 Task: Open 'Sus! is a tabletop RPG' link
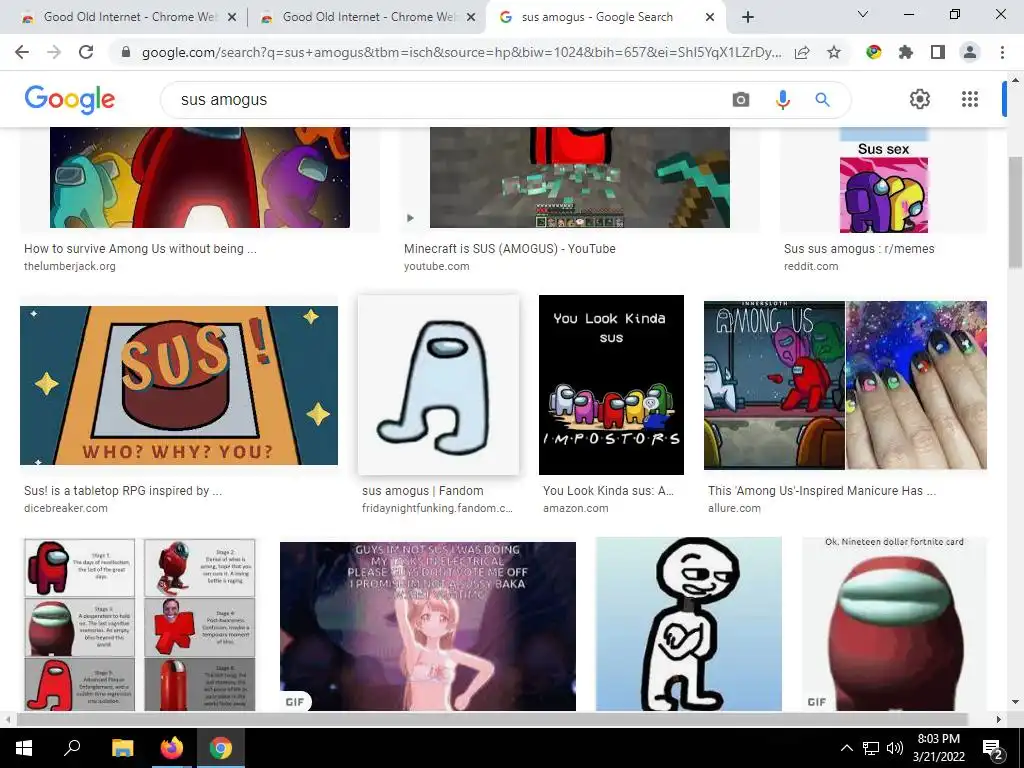click(123, 490)
